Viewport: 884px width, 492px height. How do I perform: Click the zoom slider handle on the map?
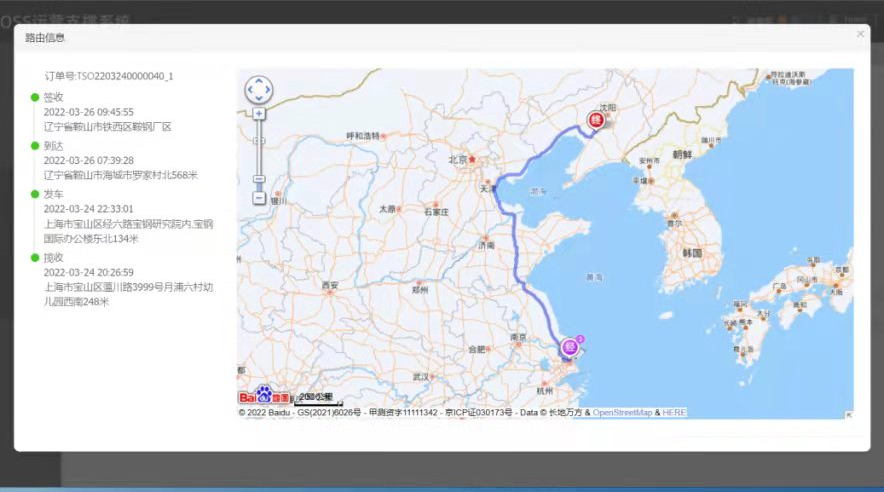259,179
